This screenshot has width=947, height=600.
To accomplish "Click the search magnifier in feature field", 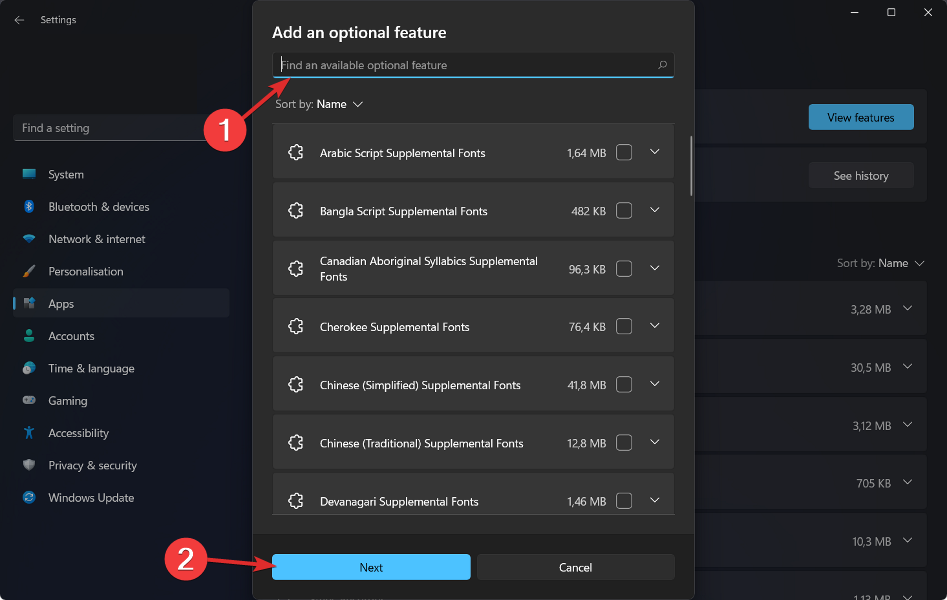I will 662,65.
